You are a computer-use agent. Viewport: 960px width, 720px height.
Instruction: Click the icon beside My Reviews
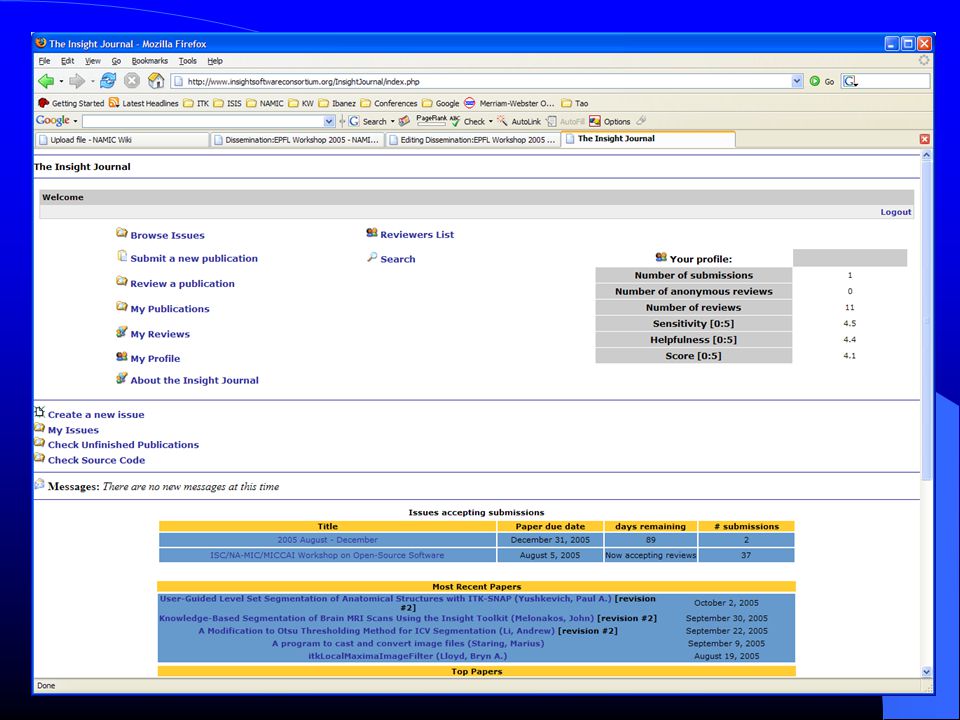click(122, 332)
